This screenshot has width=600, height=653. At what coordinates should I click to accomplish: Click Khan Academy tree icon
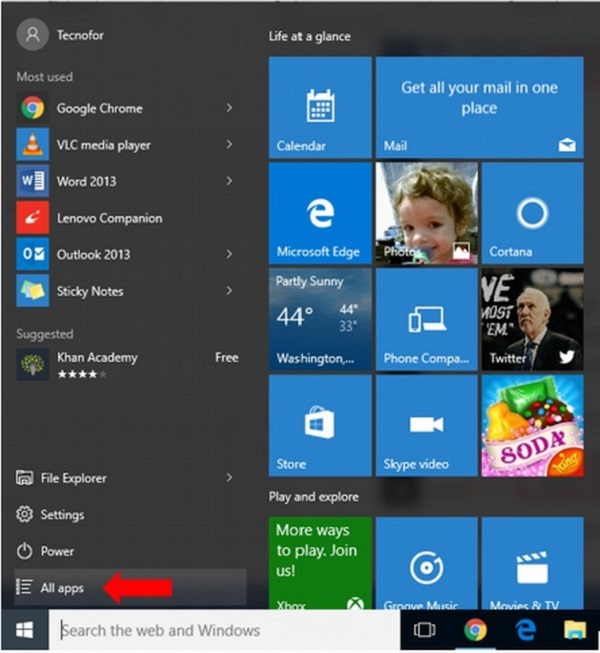click(x=32, y=364)
